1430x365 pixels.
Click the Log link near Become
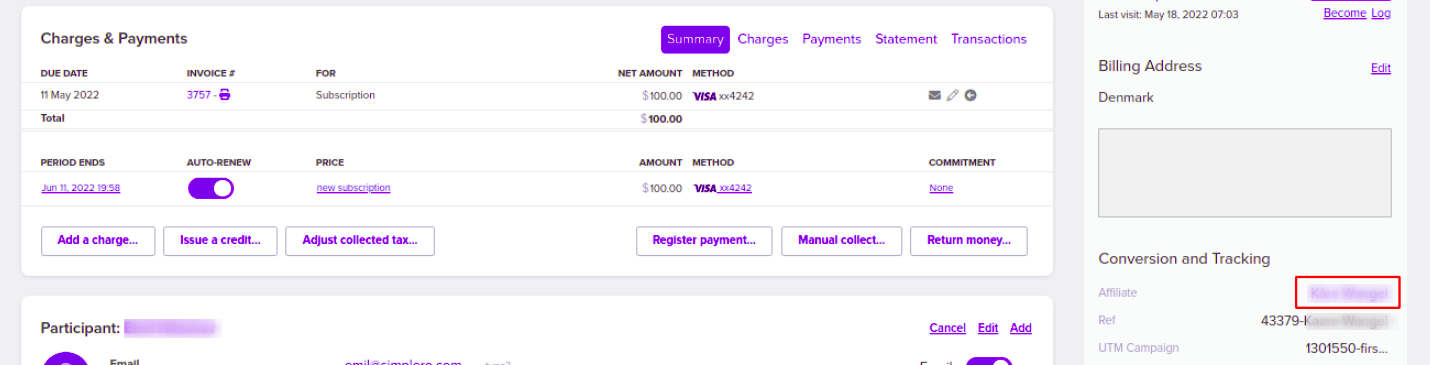click(1381, 13)
